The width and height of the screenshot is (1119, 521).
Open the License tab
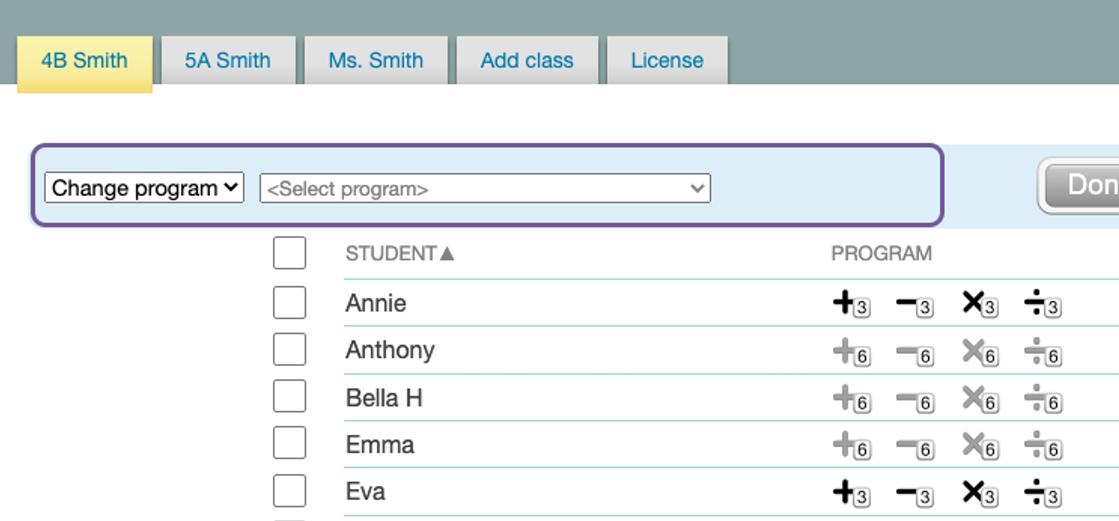tap(667, 60)
